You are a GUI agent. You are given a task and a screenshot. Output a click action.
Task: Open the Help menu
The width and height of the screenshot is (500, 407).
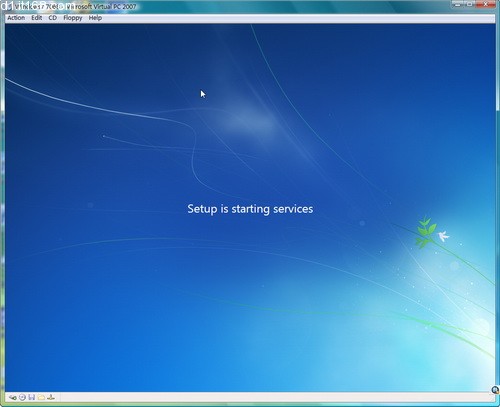pos(95,18)
